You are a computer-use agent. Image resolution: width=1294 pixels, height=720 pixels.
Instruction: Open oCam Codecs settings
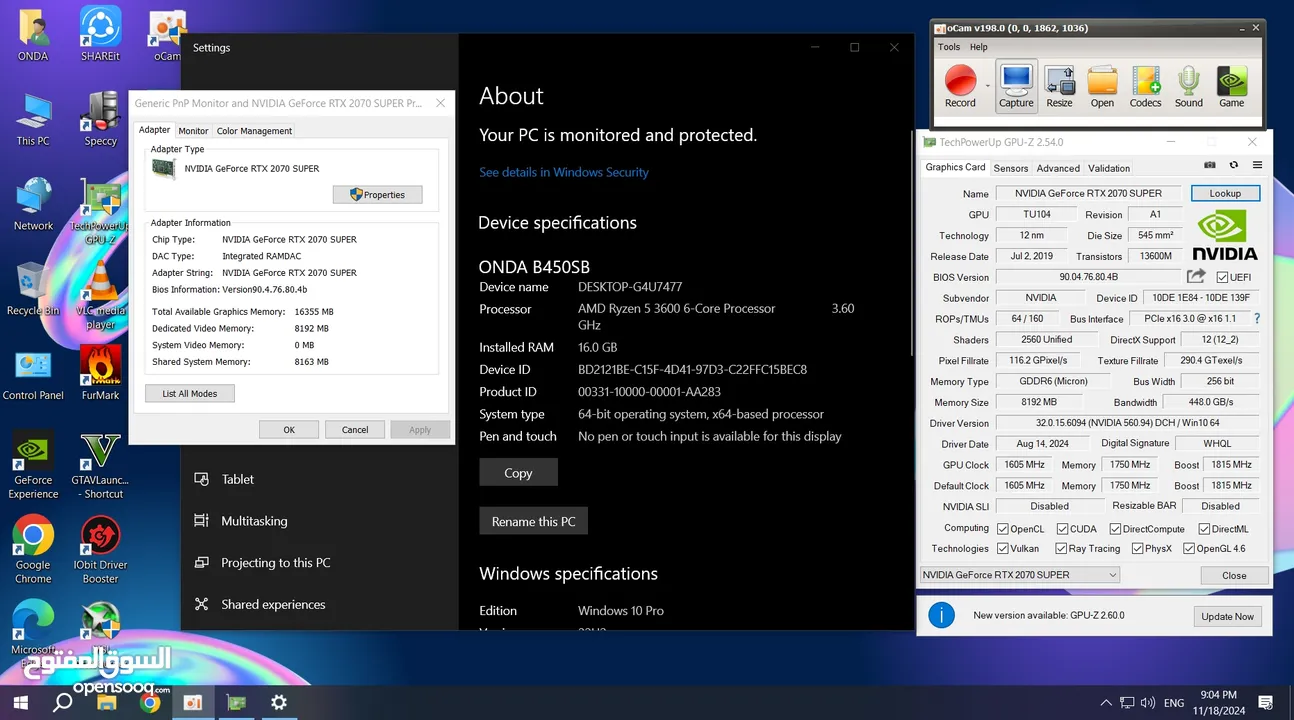1145,86
